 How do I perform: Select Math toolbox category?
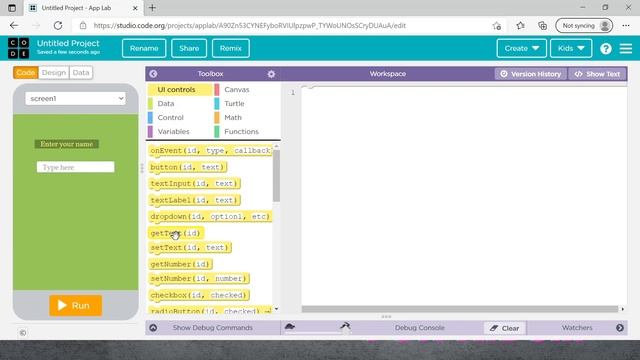233,118
